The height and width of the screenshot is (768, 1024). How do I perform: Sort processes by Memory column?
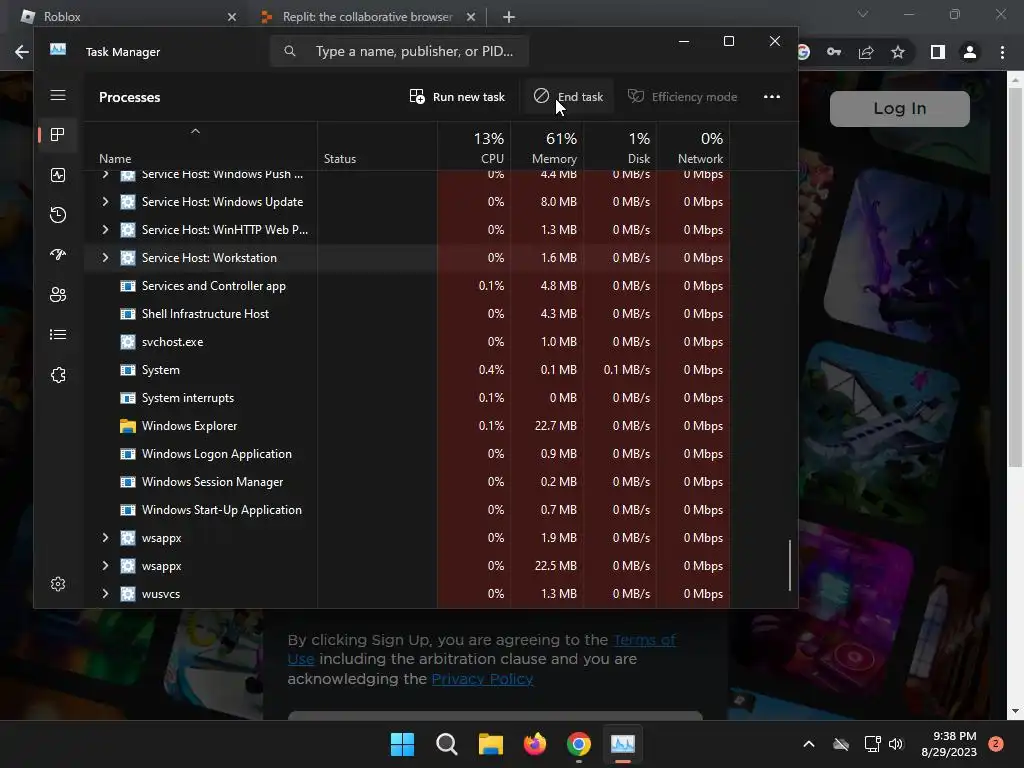(547, 146)
